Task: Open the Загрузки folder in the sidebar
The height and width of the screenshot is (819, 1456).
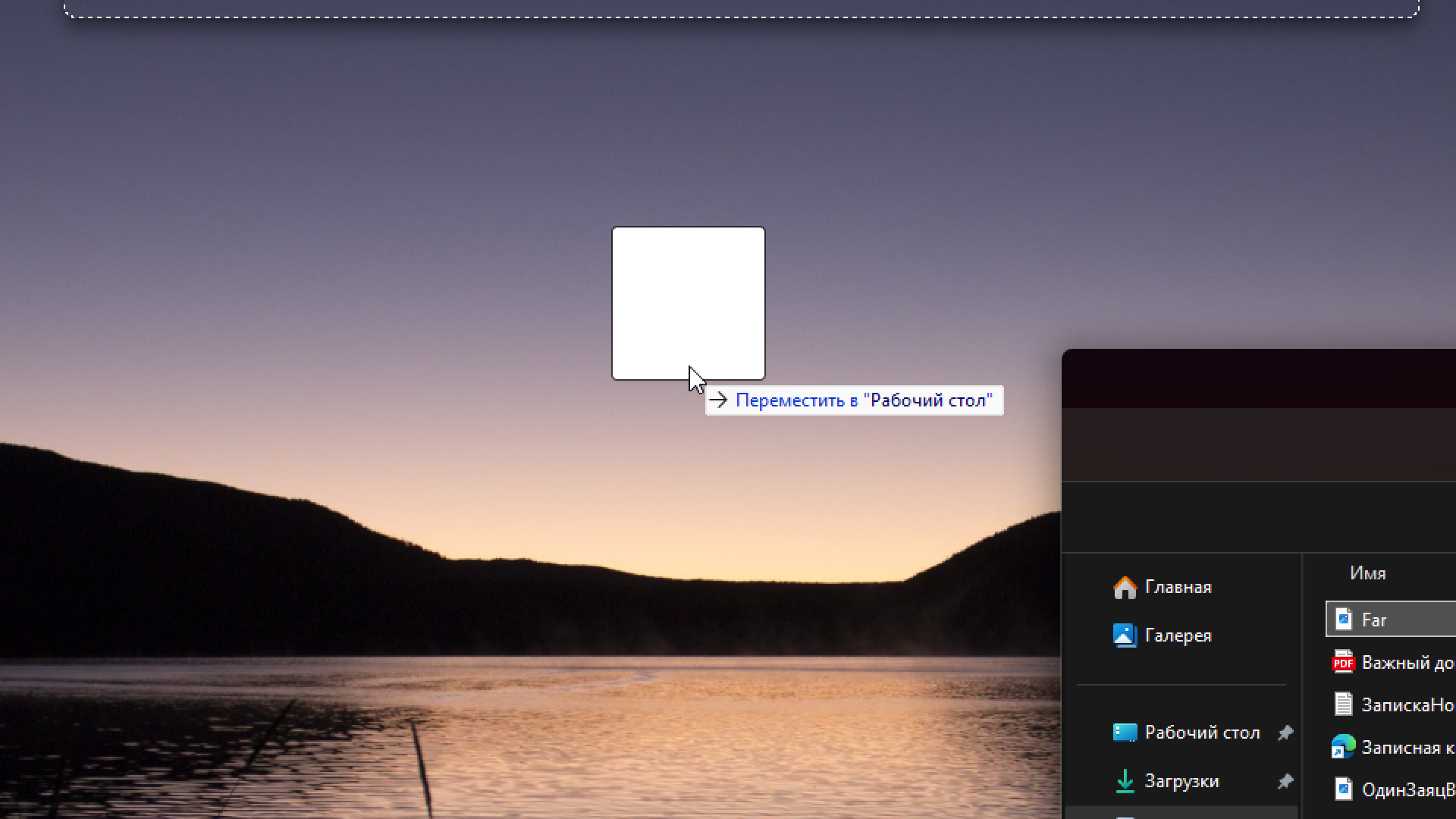Action: click(1166, 781)
